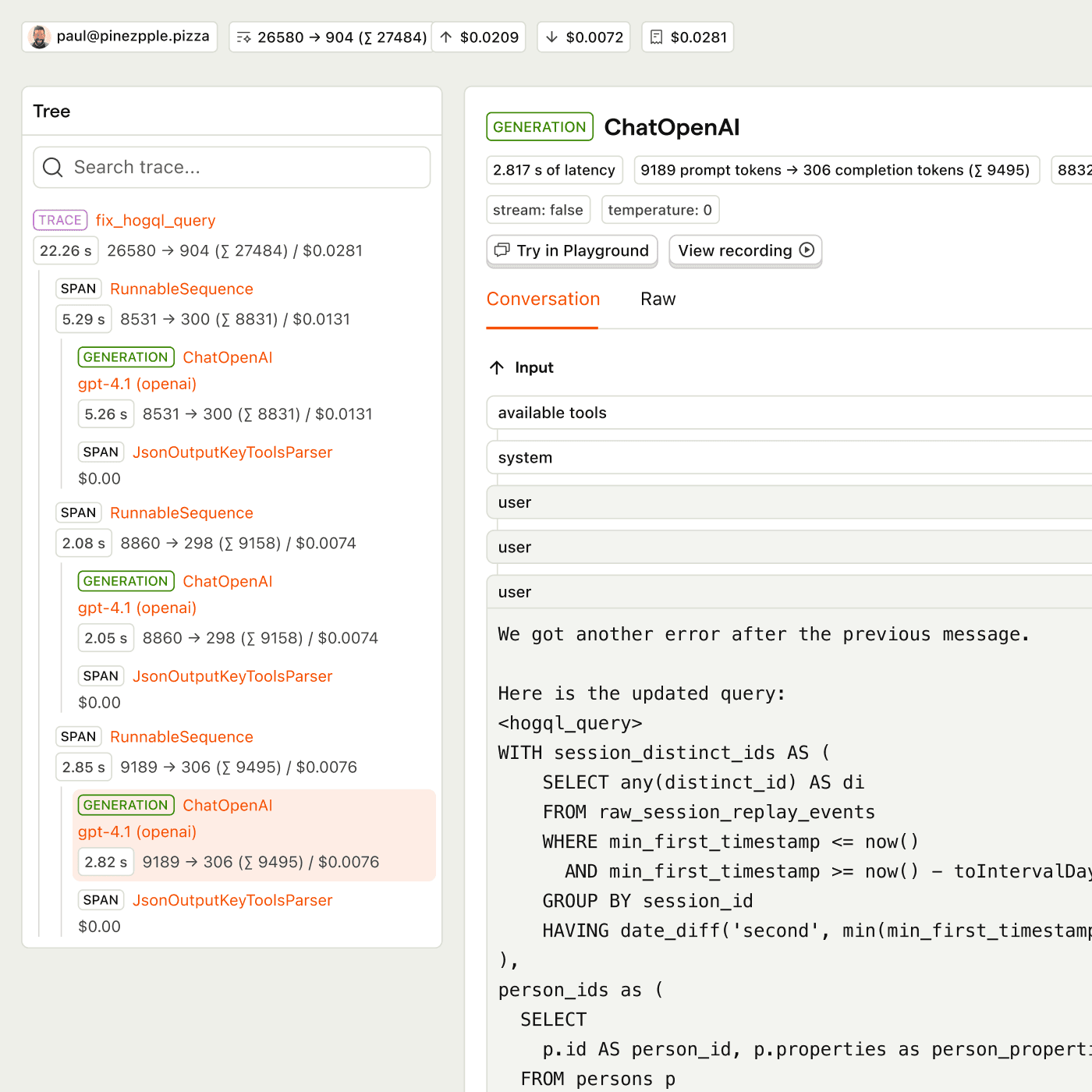This screenshot has width=1092, height=1092.
Task: Collapse the expanded user message with error text
Action: click(x=789, y=592)
